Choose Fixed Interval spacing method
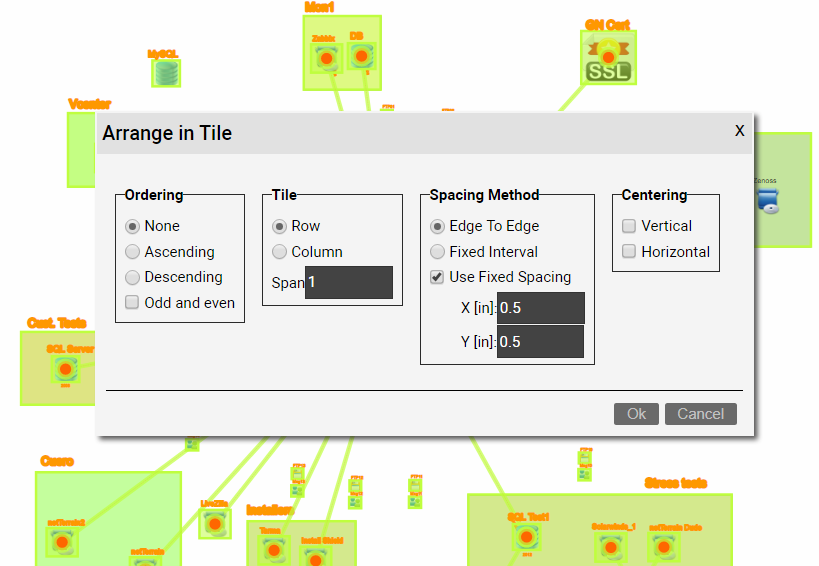This screenshot has height=566, width=819. click(x=437, y=252)
